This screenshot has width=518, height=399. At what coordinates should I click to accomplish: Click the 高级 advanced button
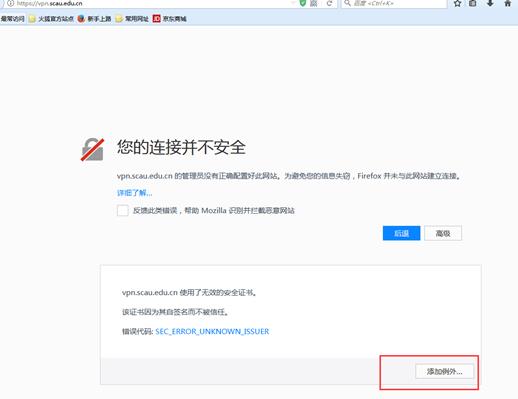click(443, 233)
